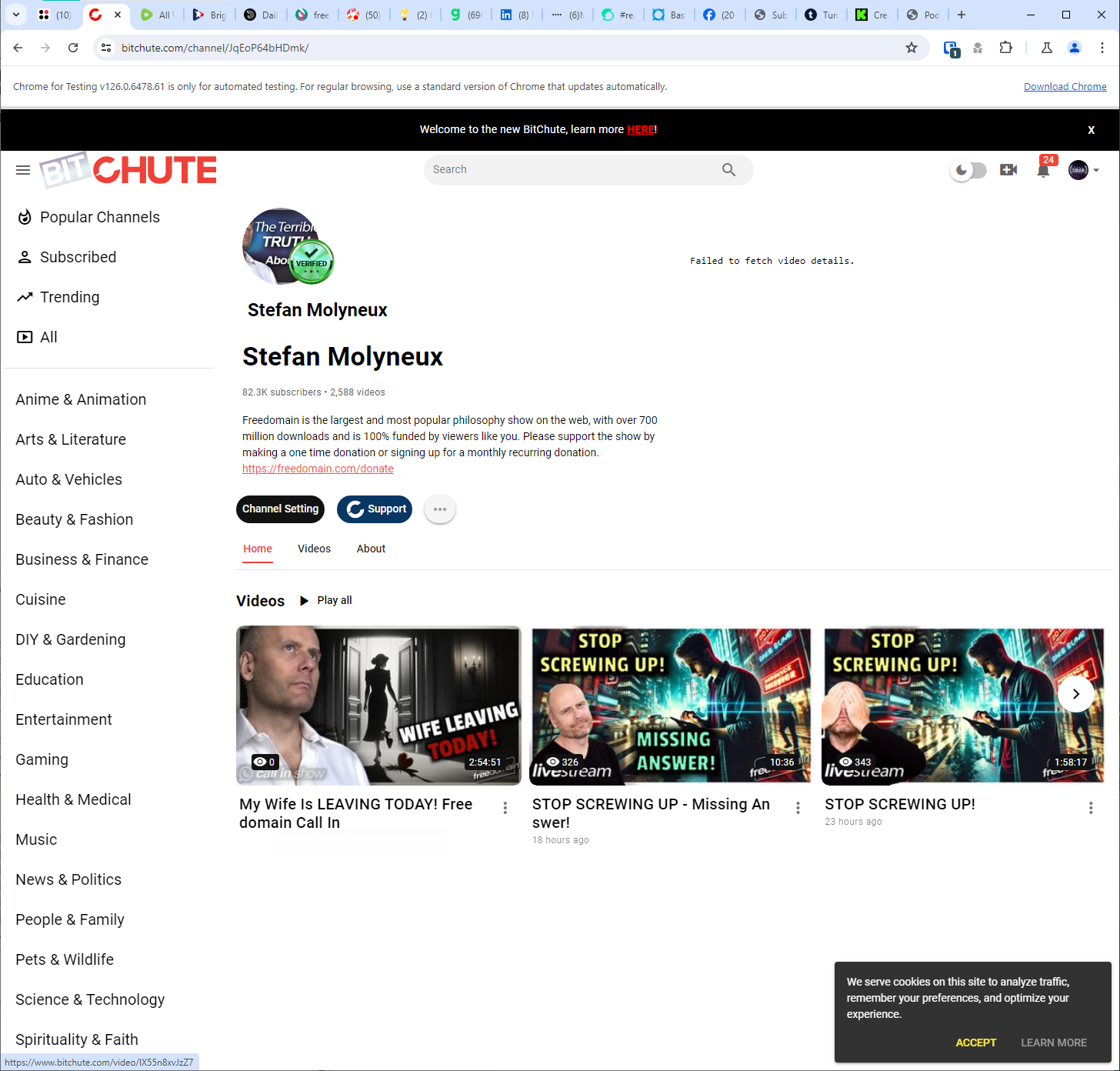The width and height of the screenshot is (1120, 1071).
Task: Switch to the Videos tab
Action: coord(314,549)
